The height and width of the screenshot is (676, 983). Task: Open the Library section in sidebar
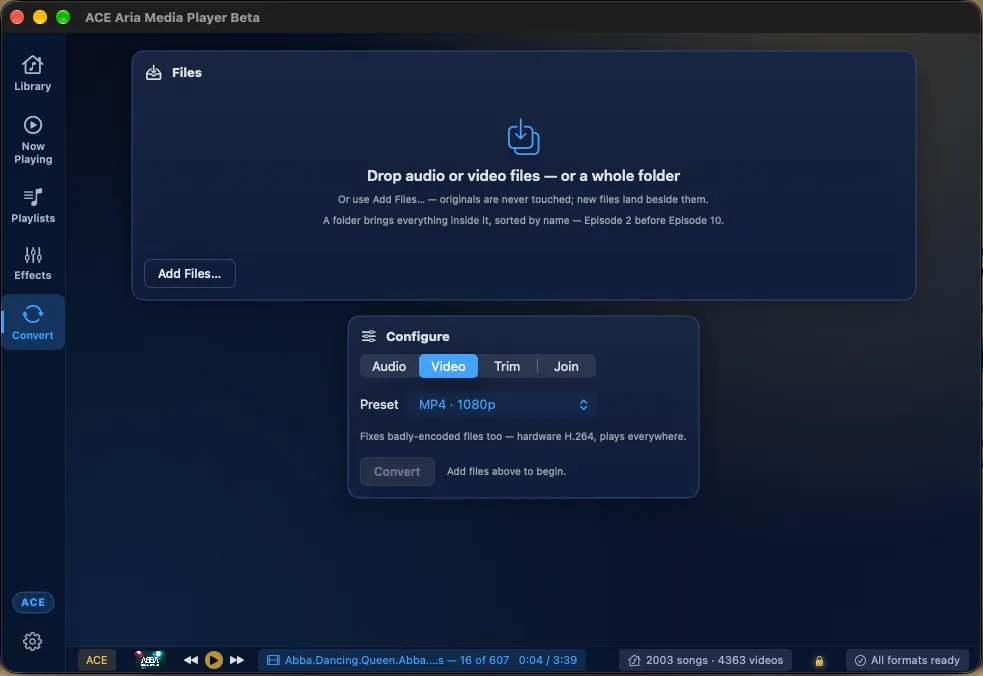33,74
